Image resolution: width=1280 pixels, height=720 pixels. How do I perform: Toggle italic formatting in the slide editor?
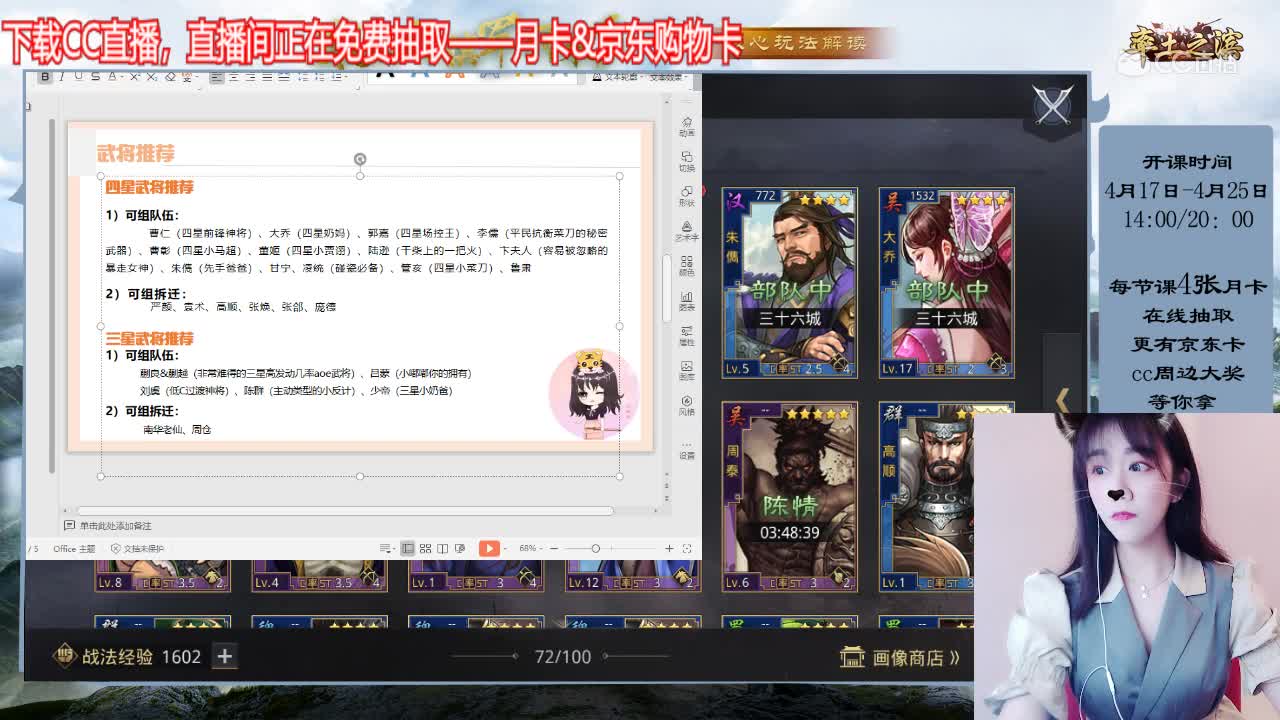pyautogui.click(x=62, y=77)
